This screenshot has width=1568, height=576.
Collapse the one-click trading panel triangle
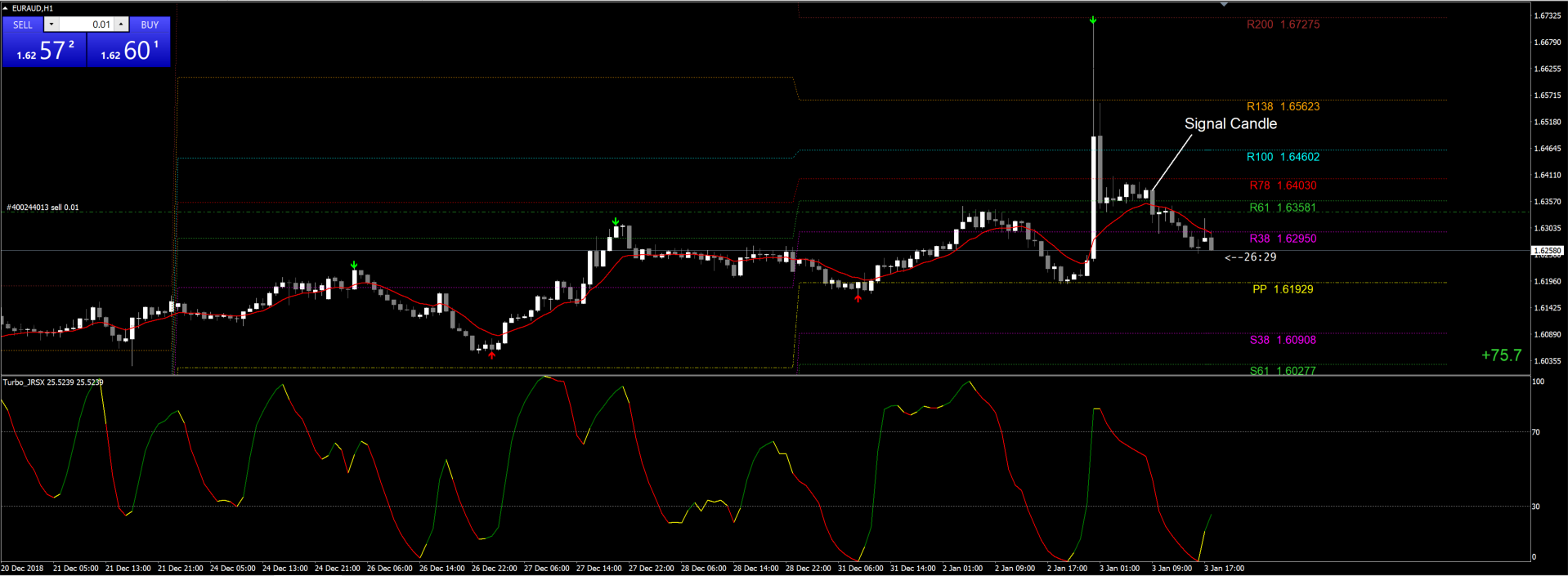coord(6,8)
